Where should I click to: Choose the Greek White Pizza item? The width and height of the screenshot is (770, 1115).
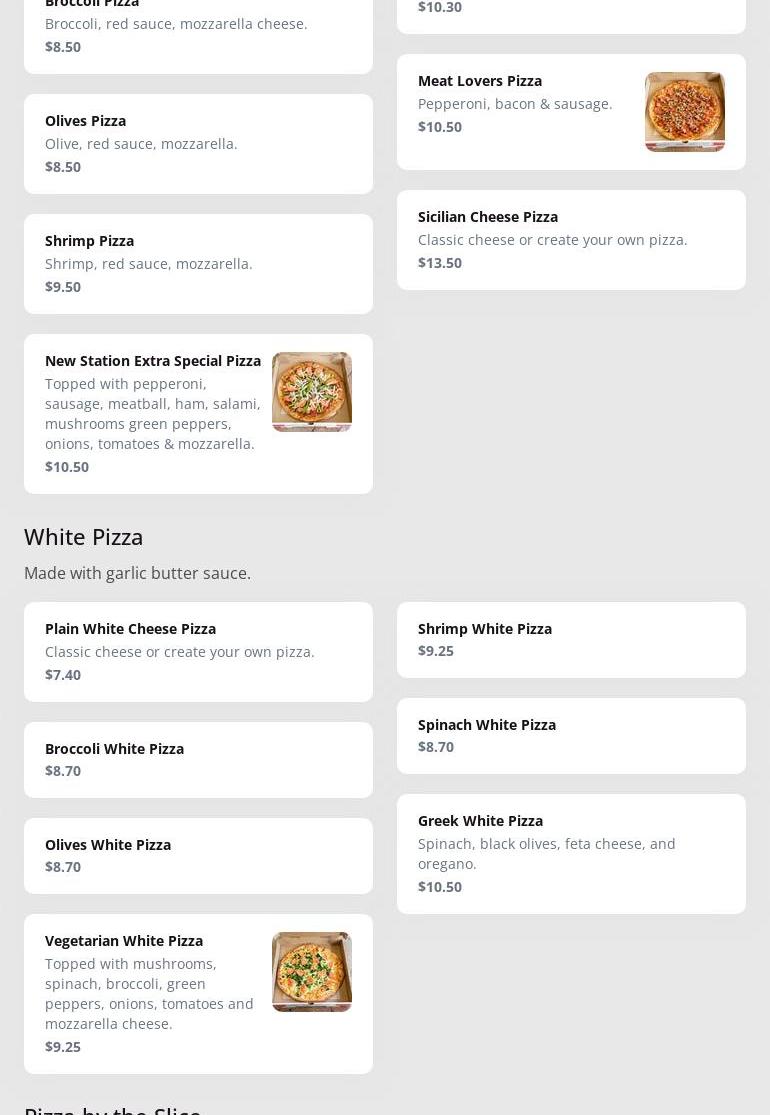pyautogui.click(x=571, y=854)
